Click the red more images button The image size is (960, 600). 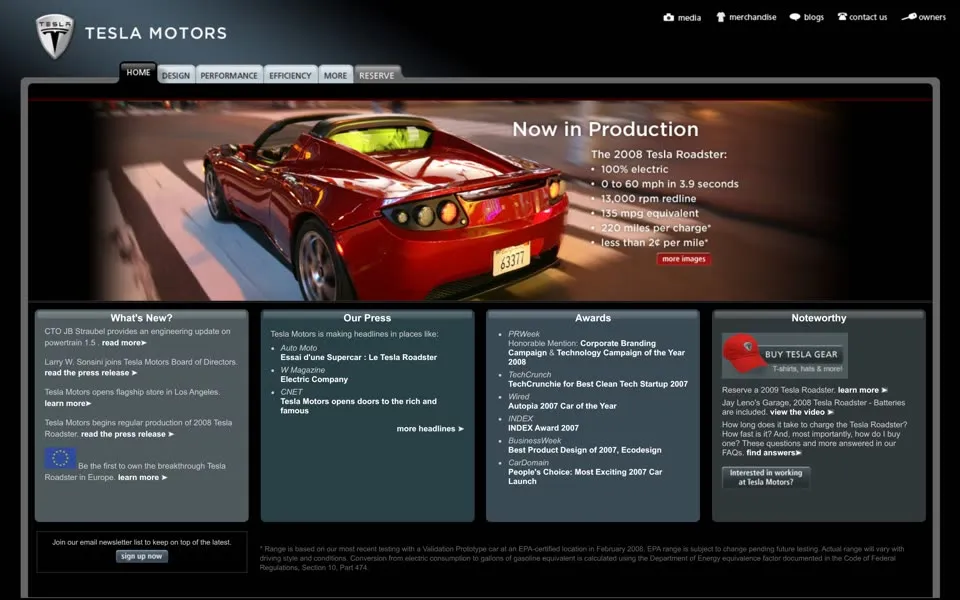pyautogui.click(x=684, y=259)
